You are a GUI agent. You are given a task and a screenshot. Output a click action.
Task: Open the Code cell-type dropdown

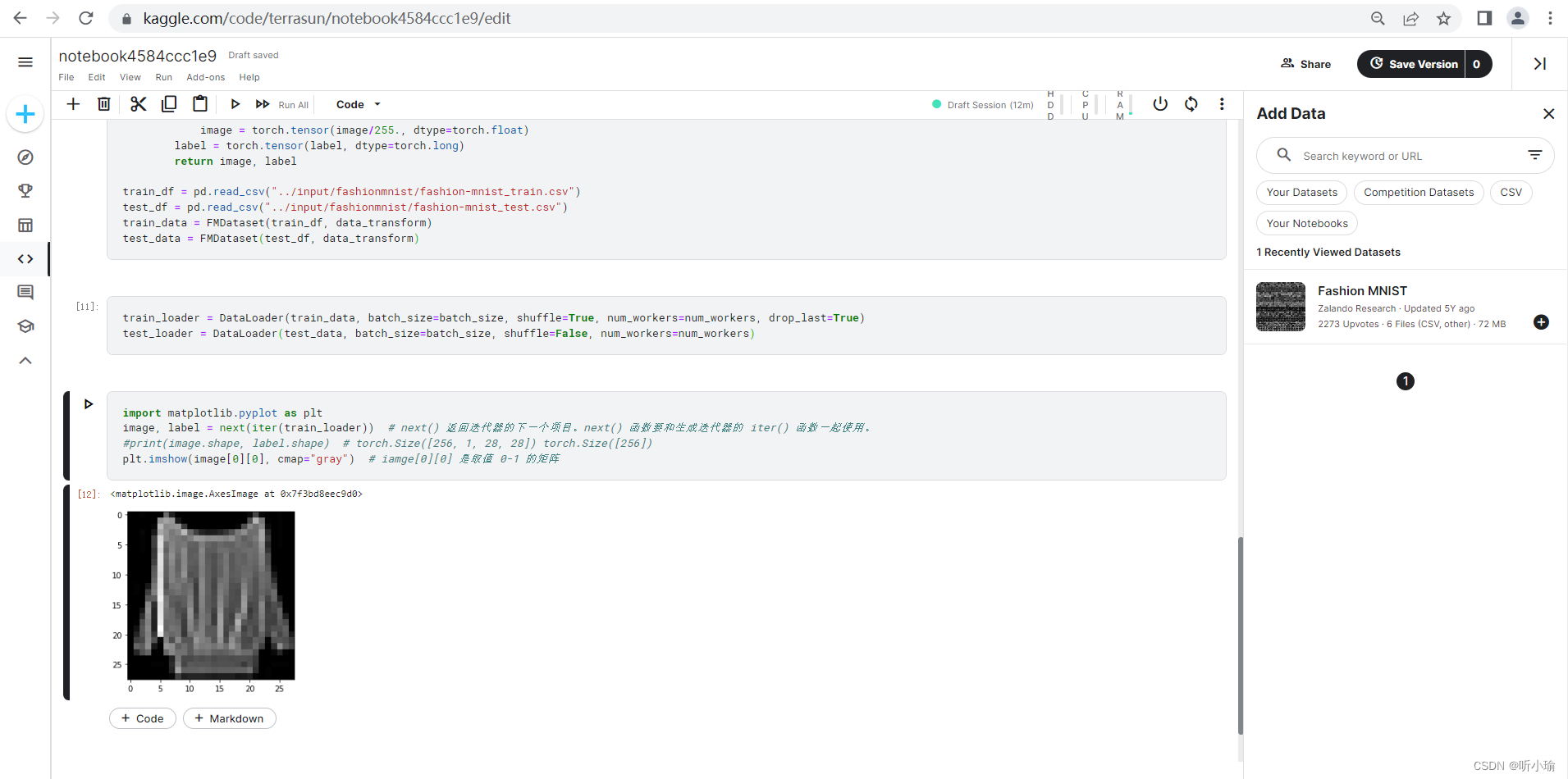[x=356, y=104]
